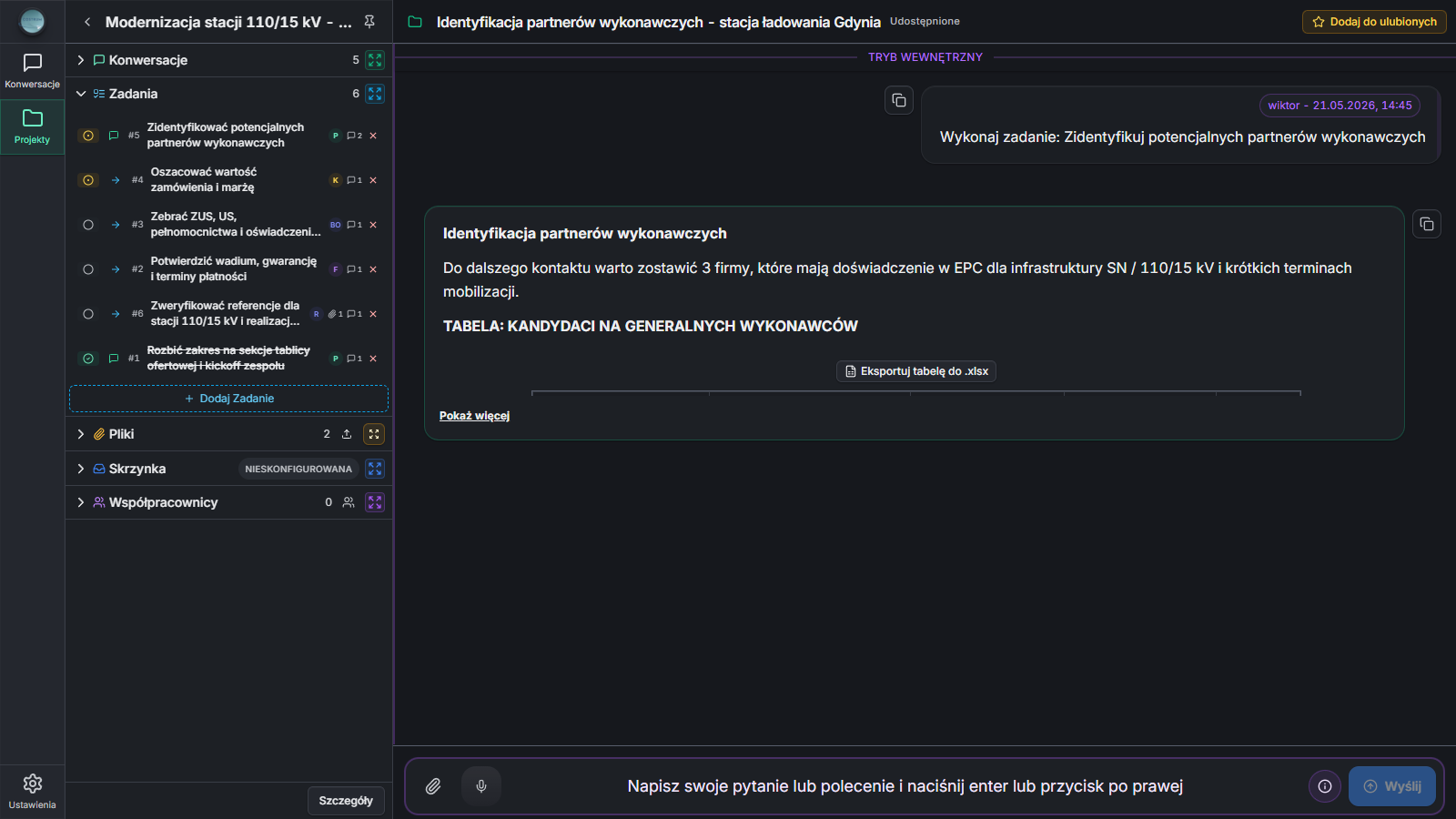Image resolution: width=1456 pixels, height=819 pixels.
Task: Expand the Pliki section
Action: [81, 434]
